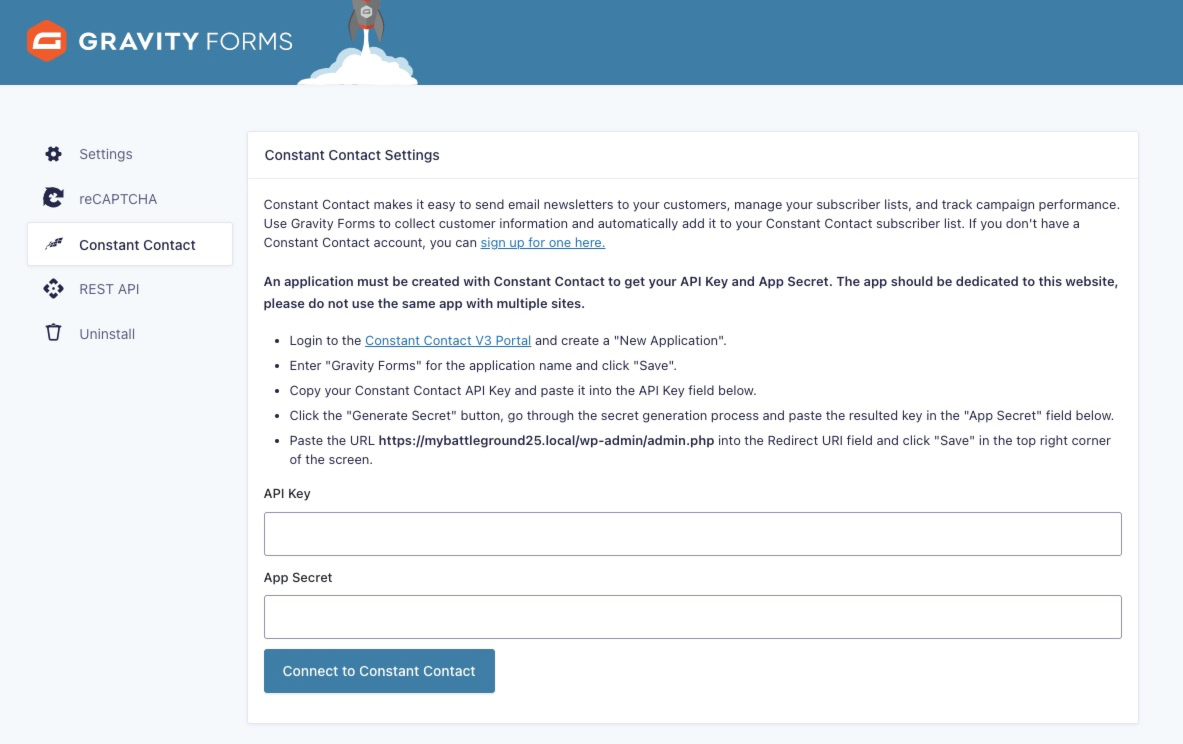Click inside the API Key field
The image size is (1183, 744).
coord(692,533)
